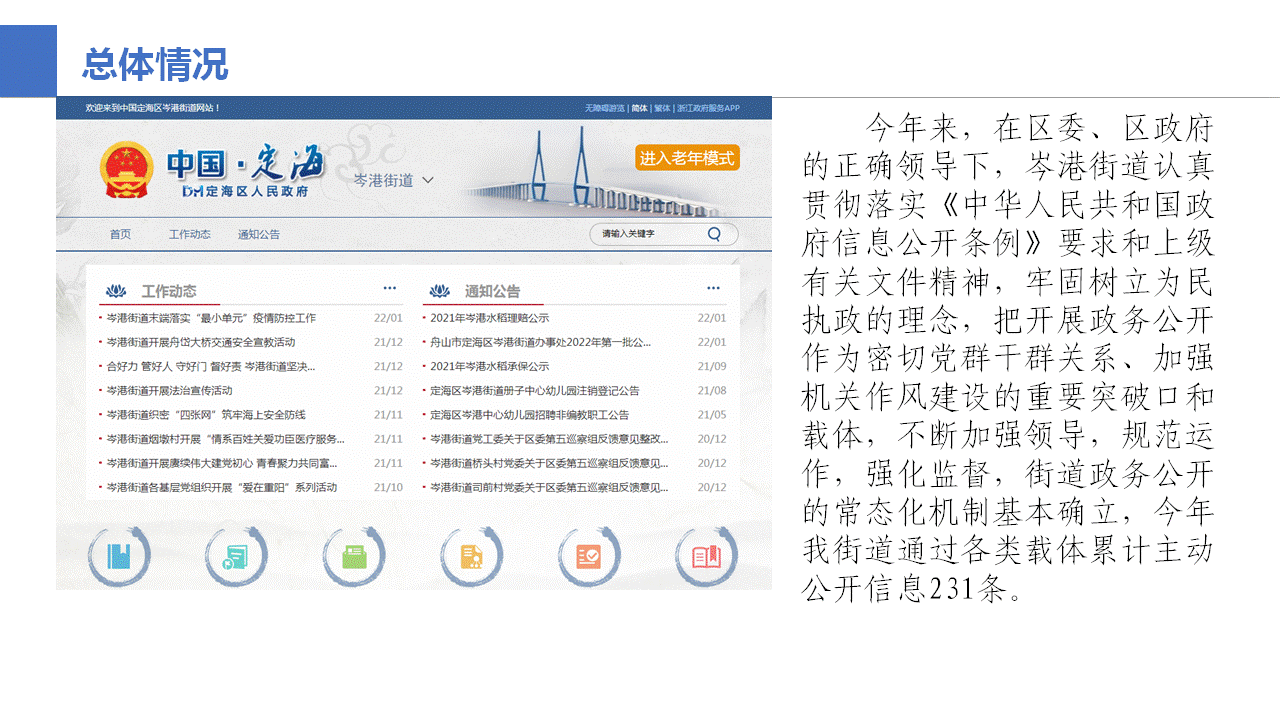1280x720 pixels.
Task: Click the magnifier search icon
Action: (714, 234)
